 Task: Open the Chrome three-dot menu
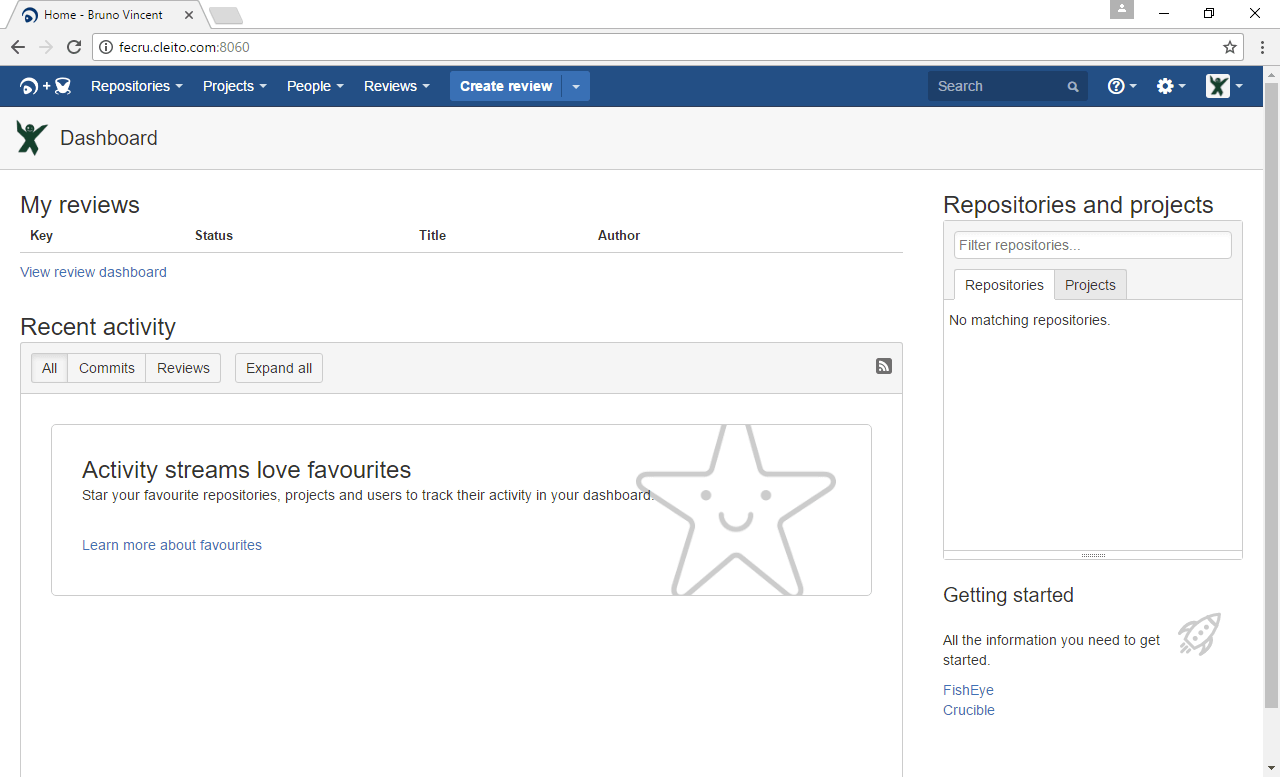pos(1262,47)
